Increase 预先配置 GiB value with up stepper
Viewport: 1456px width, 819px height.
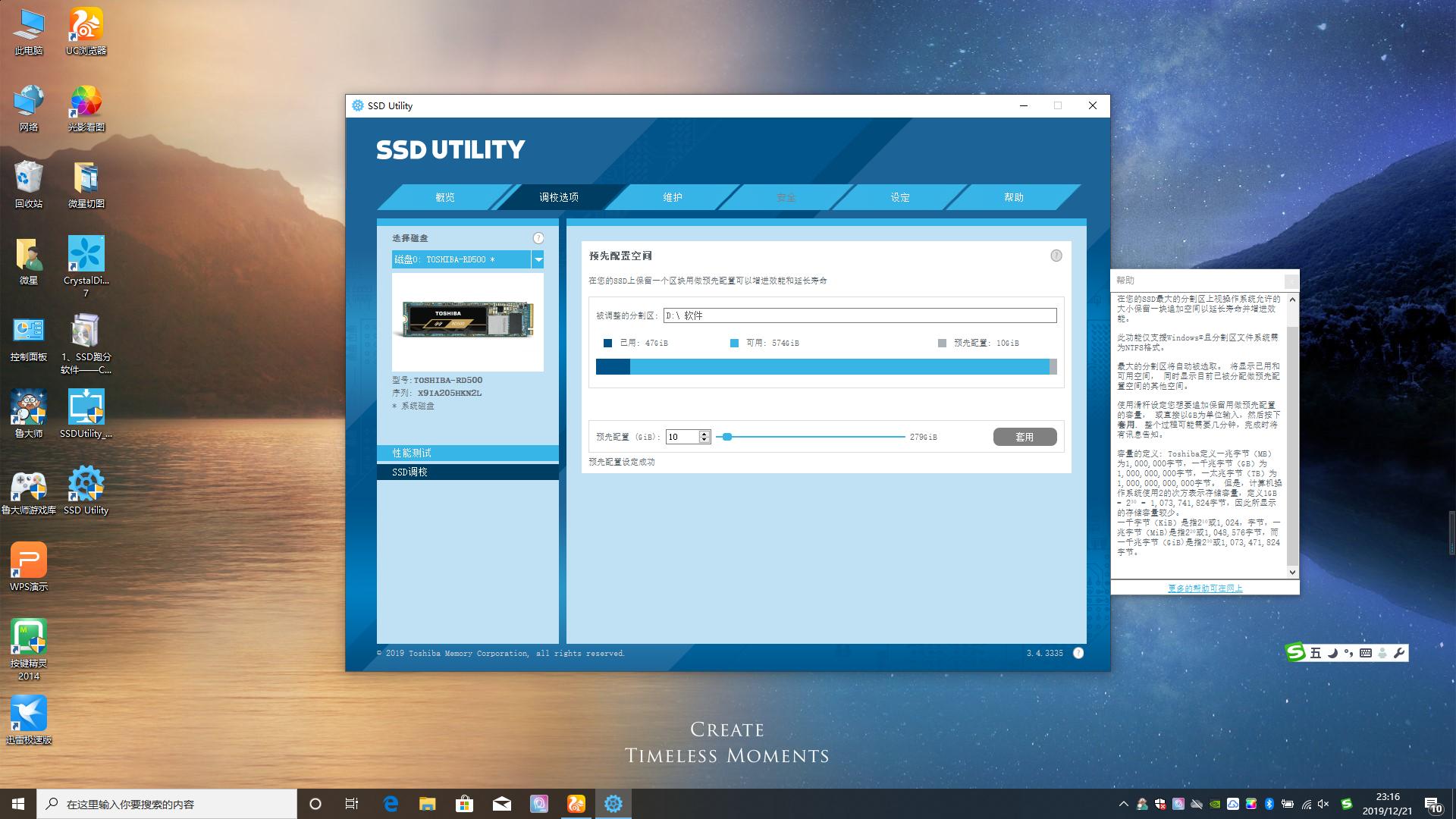tap(704, 433)
